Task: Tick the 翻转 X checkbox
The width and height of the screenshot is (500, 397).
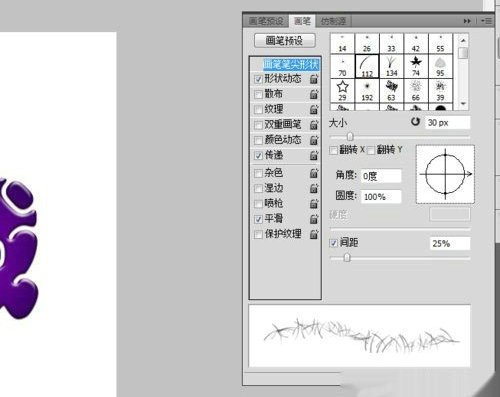Action: click(x=333, y=150)
